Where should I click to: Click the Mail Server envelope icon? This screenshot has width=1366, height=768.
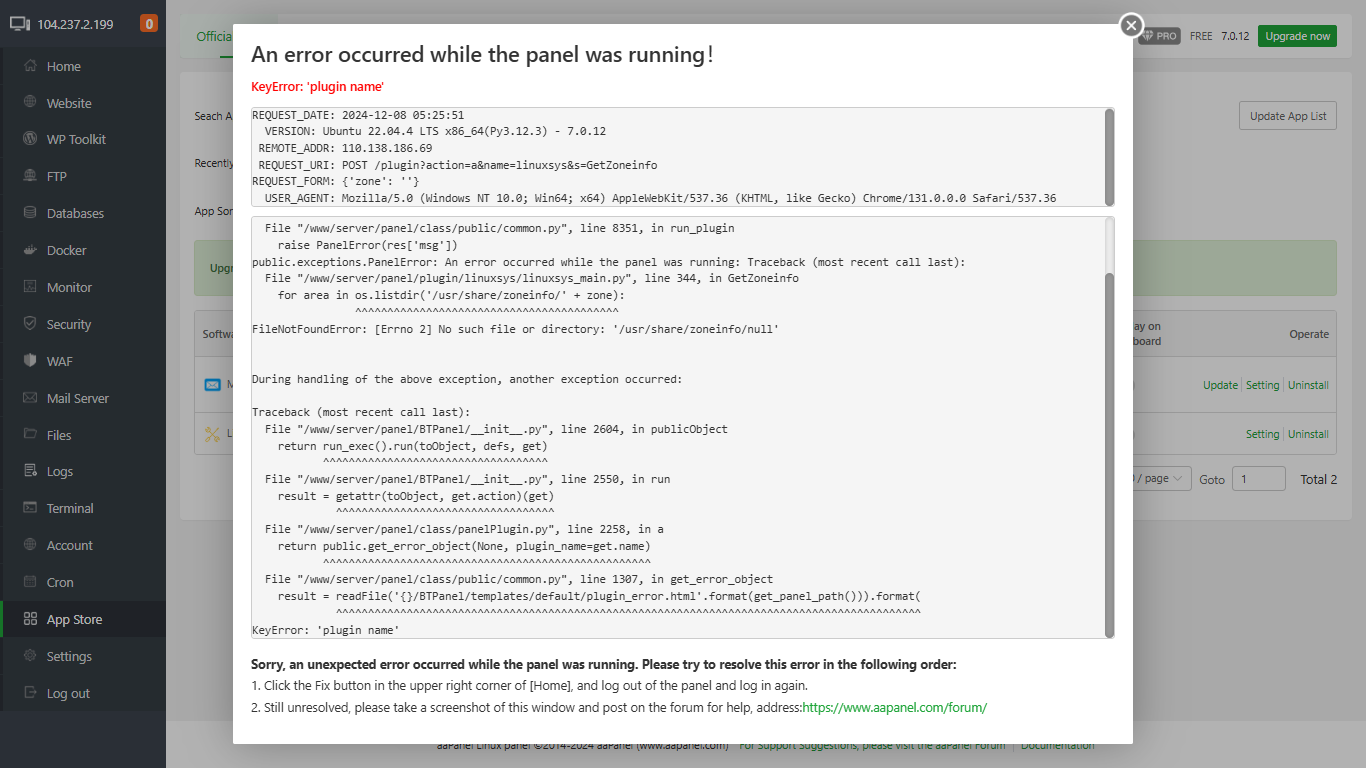tap(29, 398)
